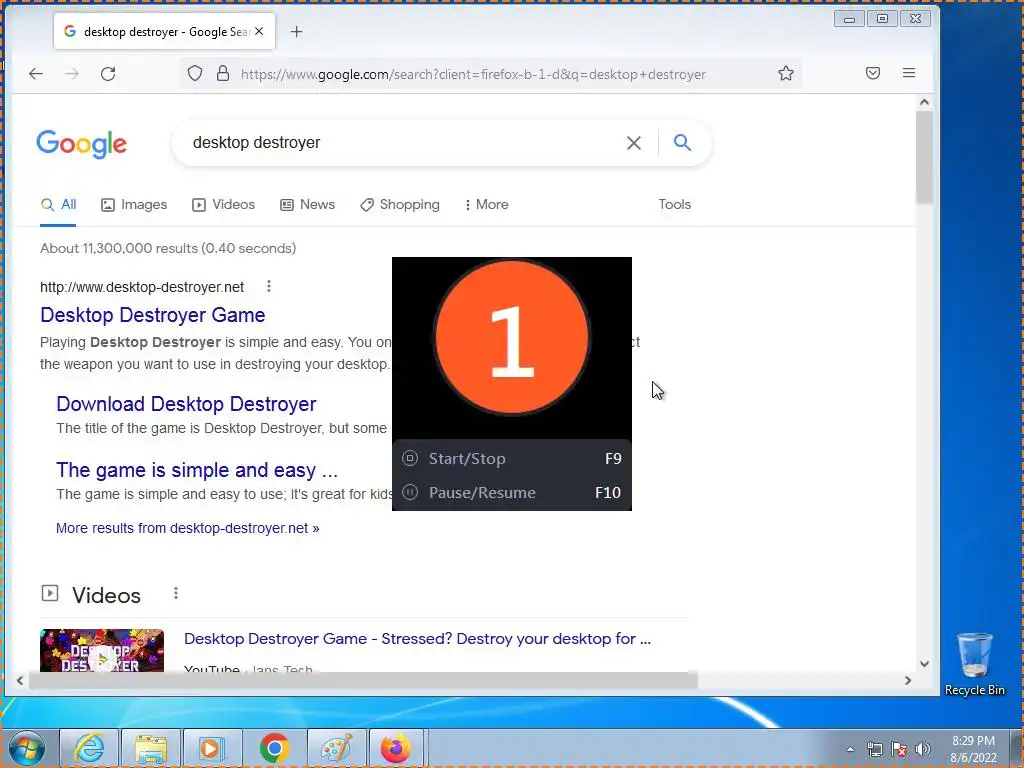Open the Desktop Destroyer Game Stressed video link

pyautogui.click(x=417, y=639)
